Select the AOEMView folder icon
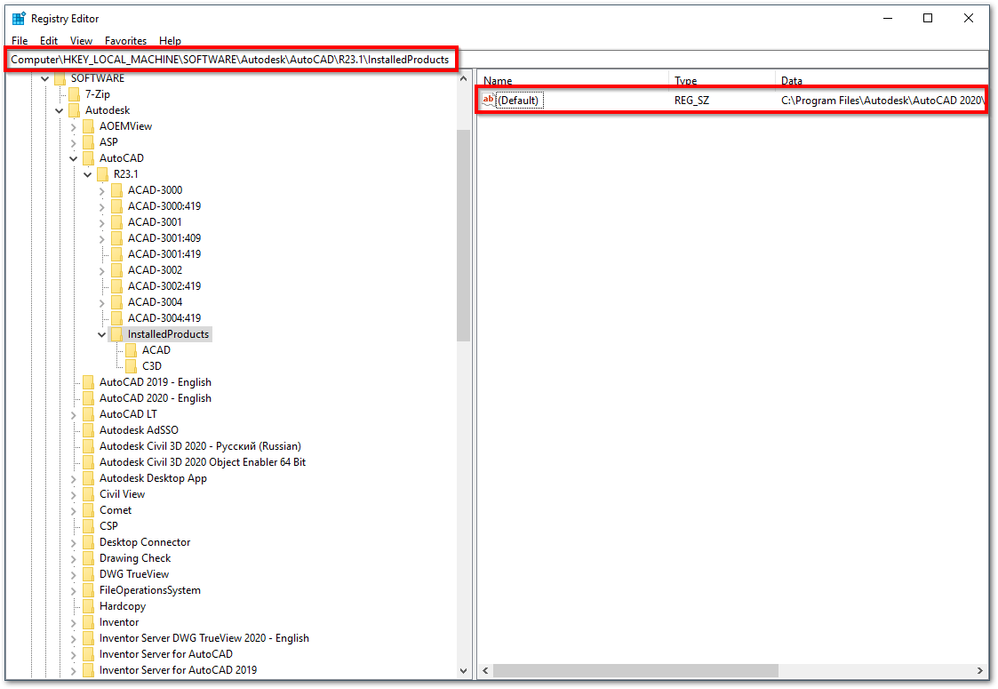The width and height of the screenshot is (998, 689). pyautogui.click(x=88, y=126)
